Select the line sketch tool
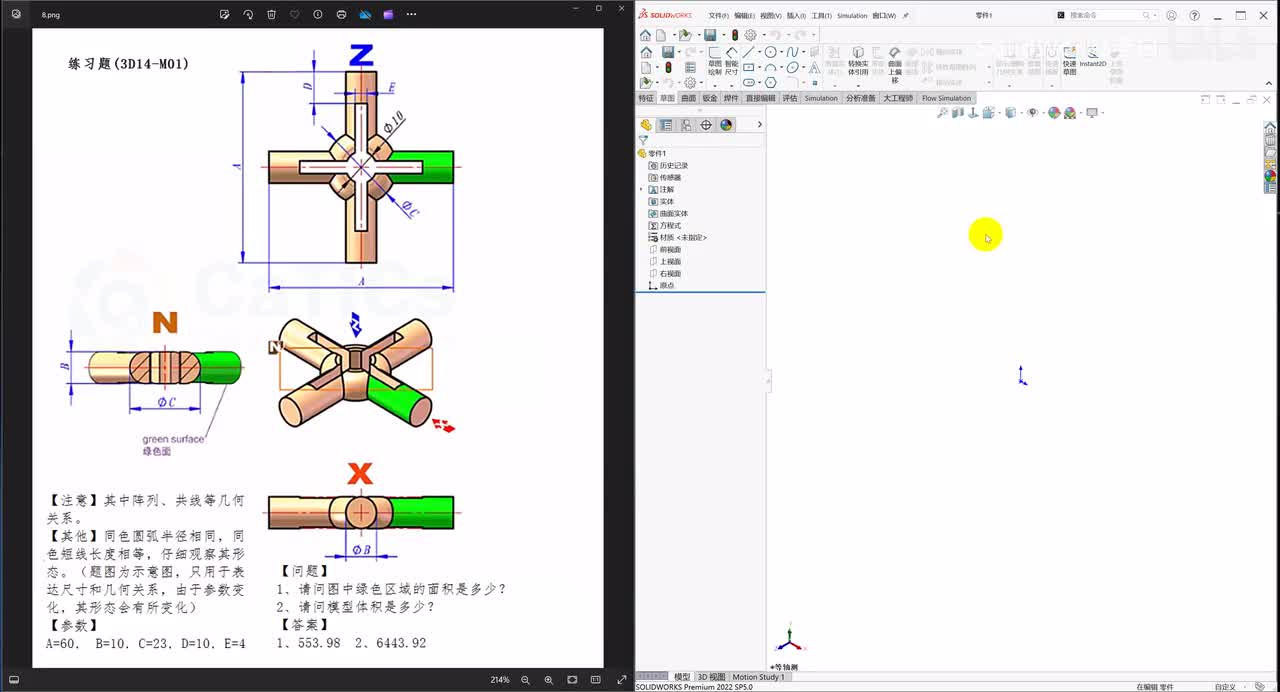 [748, 52]
